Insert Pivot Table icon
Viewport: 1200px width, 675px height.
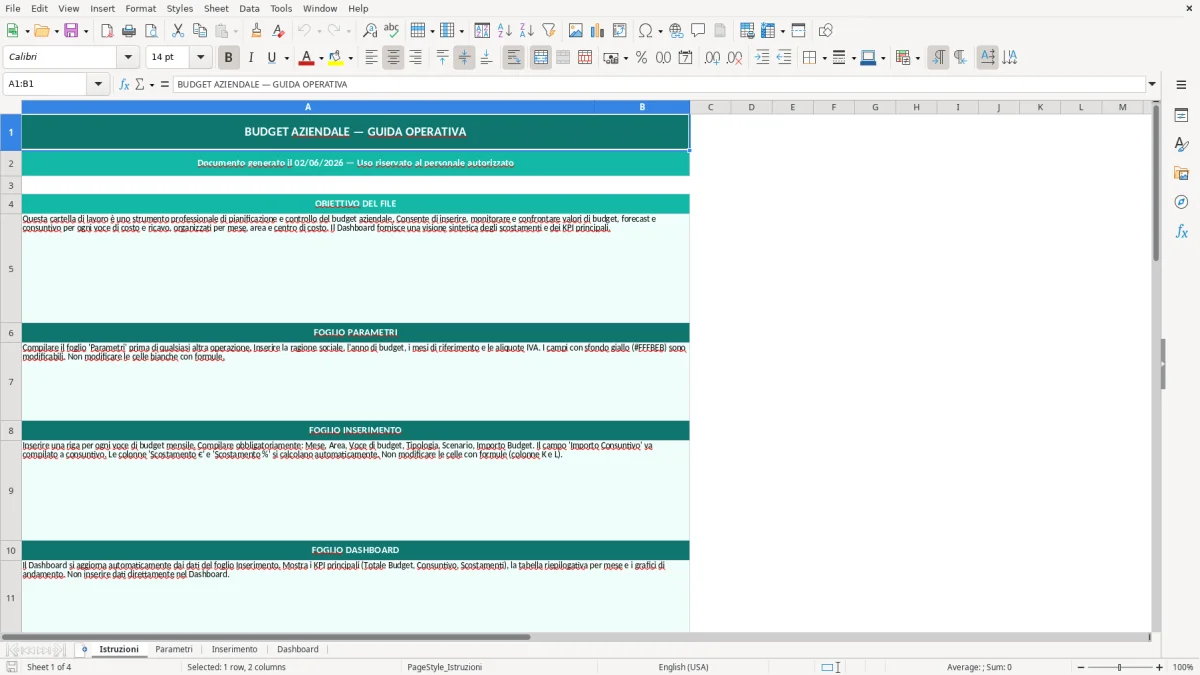point(620,31)
